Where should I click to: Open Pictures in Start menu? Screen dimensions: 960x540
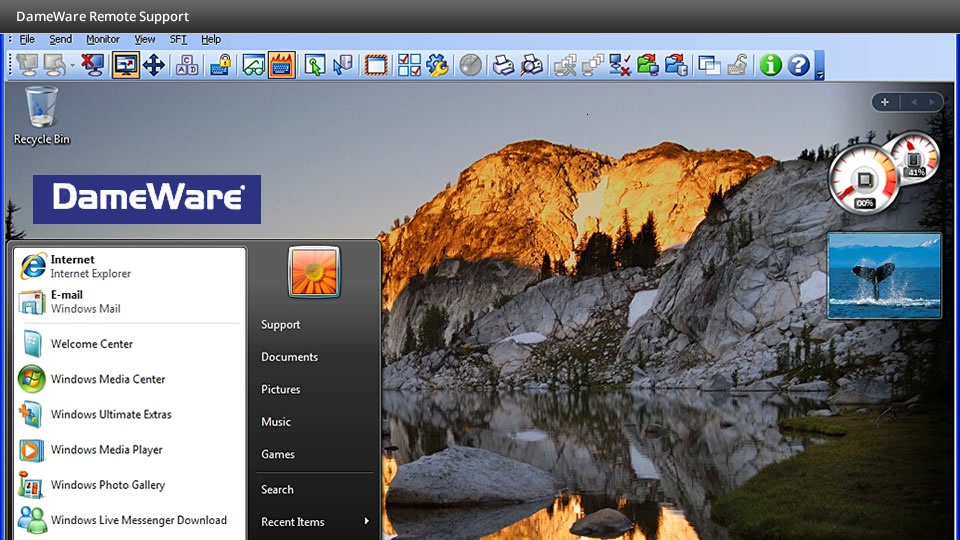[x=280, y=389]
